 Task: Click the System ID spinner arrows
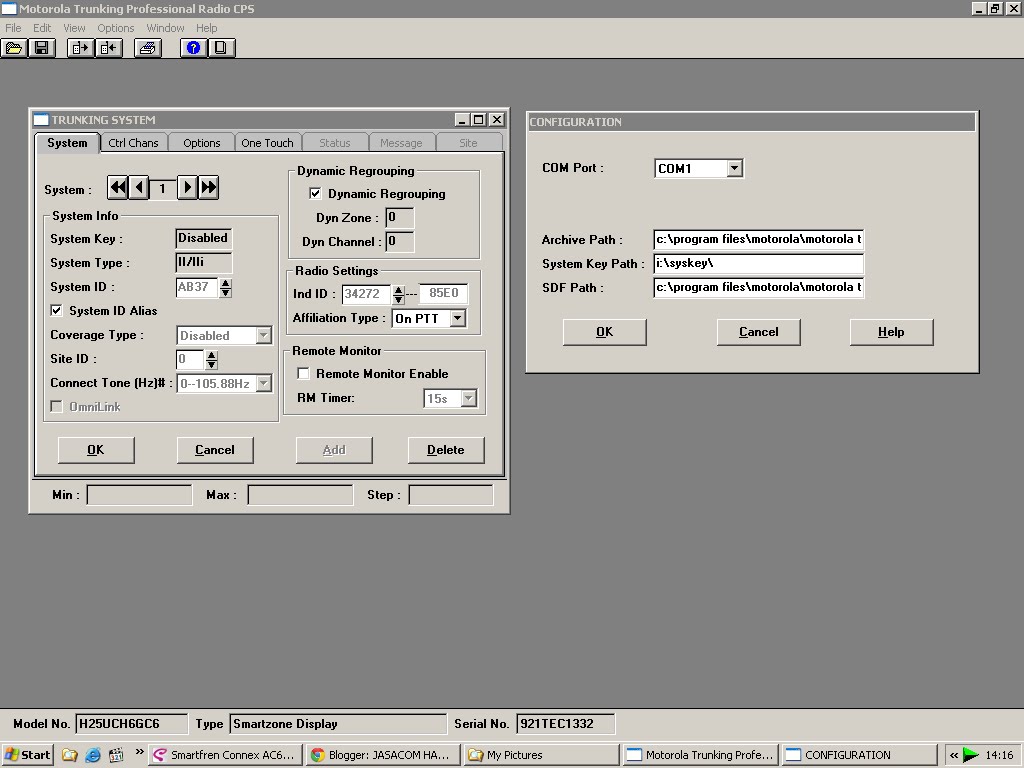[x=225, y=287]
